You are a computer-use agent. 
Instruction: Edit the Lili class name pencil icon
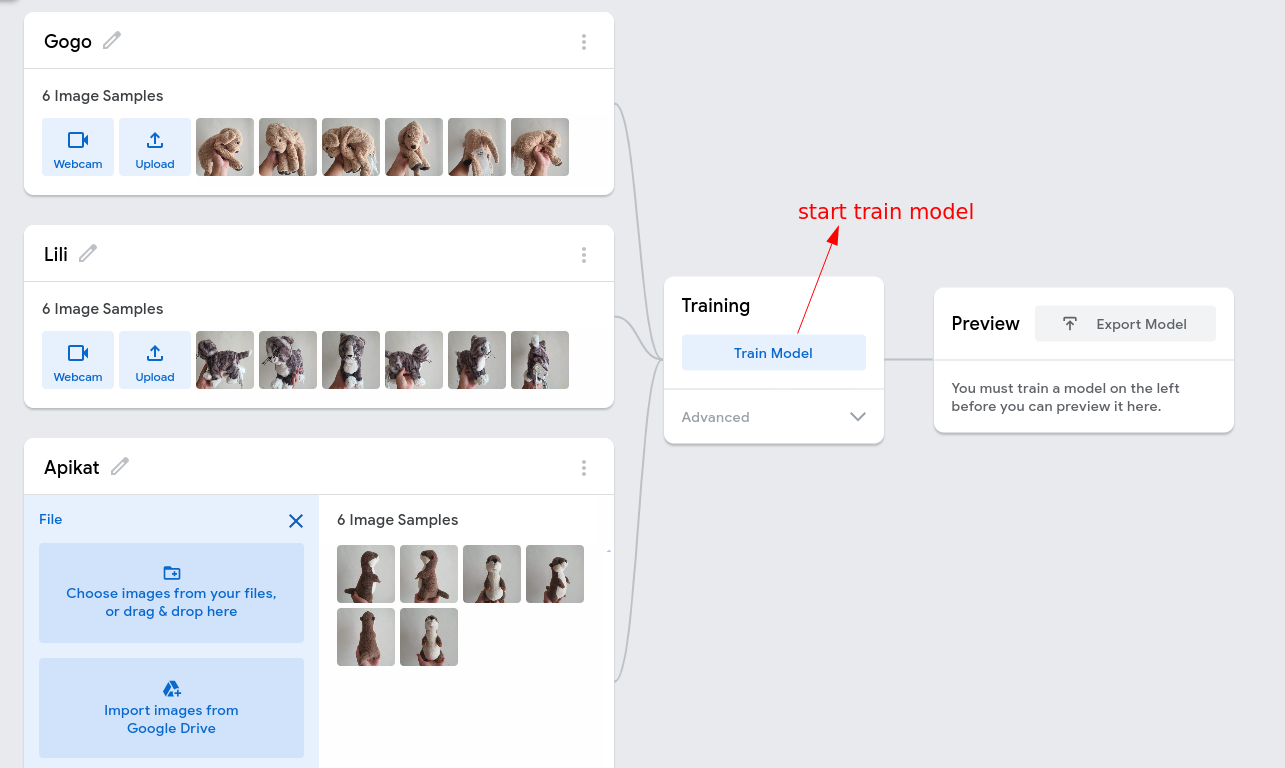coord(88,253)
